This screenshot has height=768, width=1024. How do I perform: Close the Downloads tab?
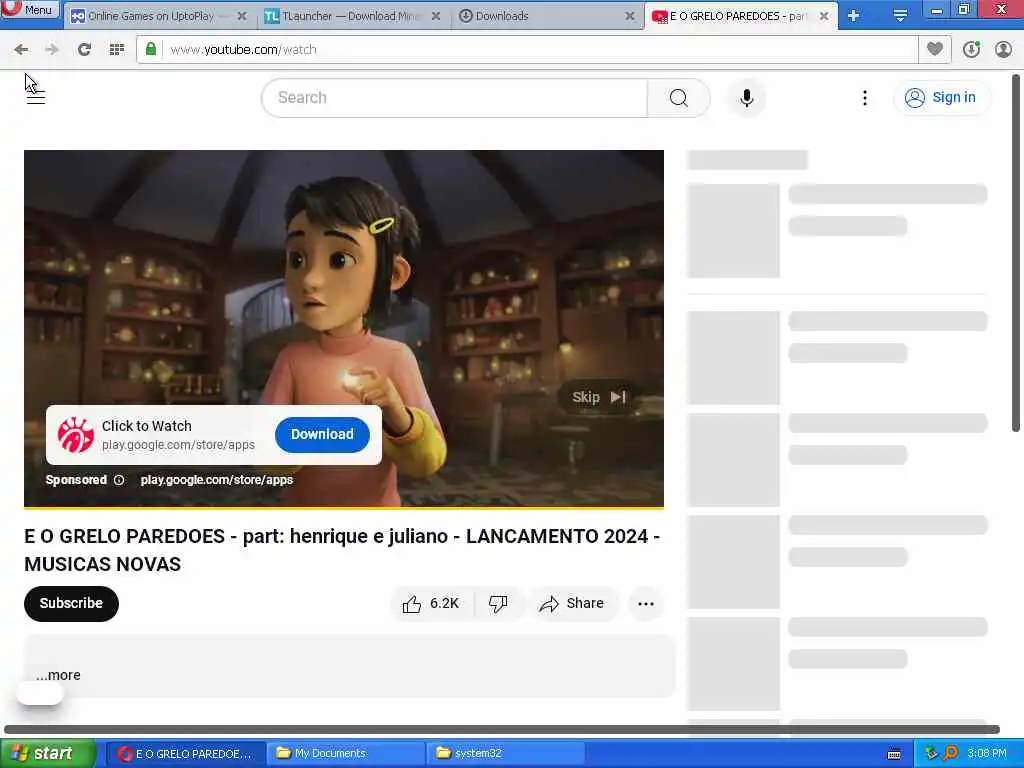(x=630, y=16)
